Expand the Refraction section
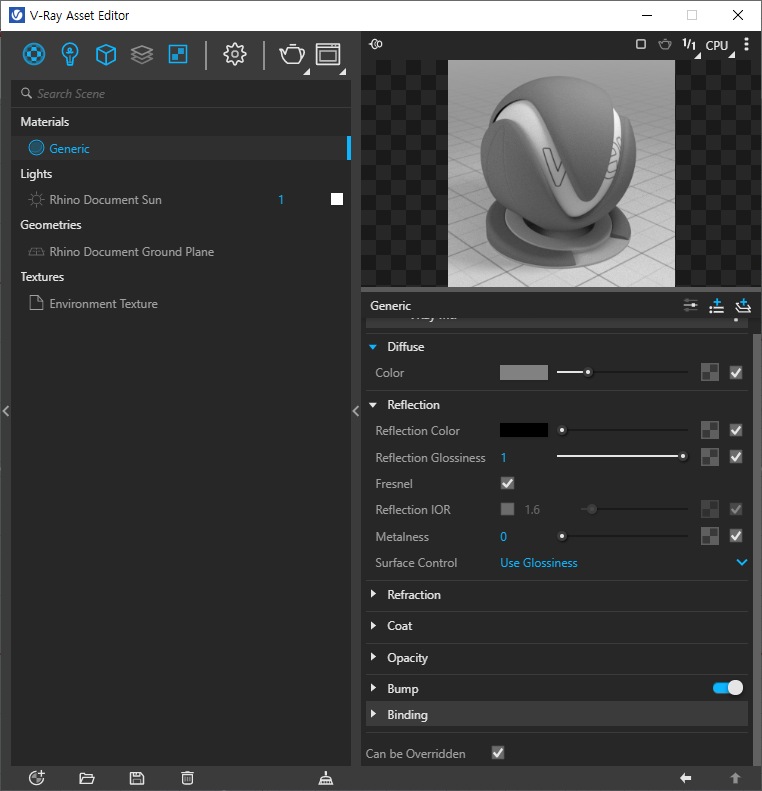Image resolution: width=762 pixels, height=791 pixels. coord(373,594)
